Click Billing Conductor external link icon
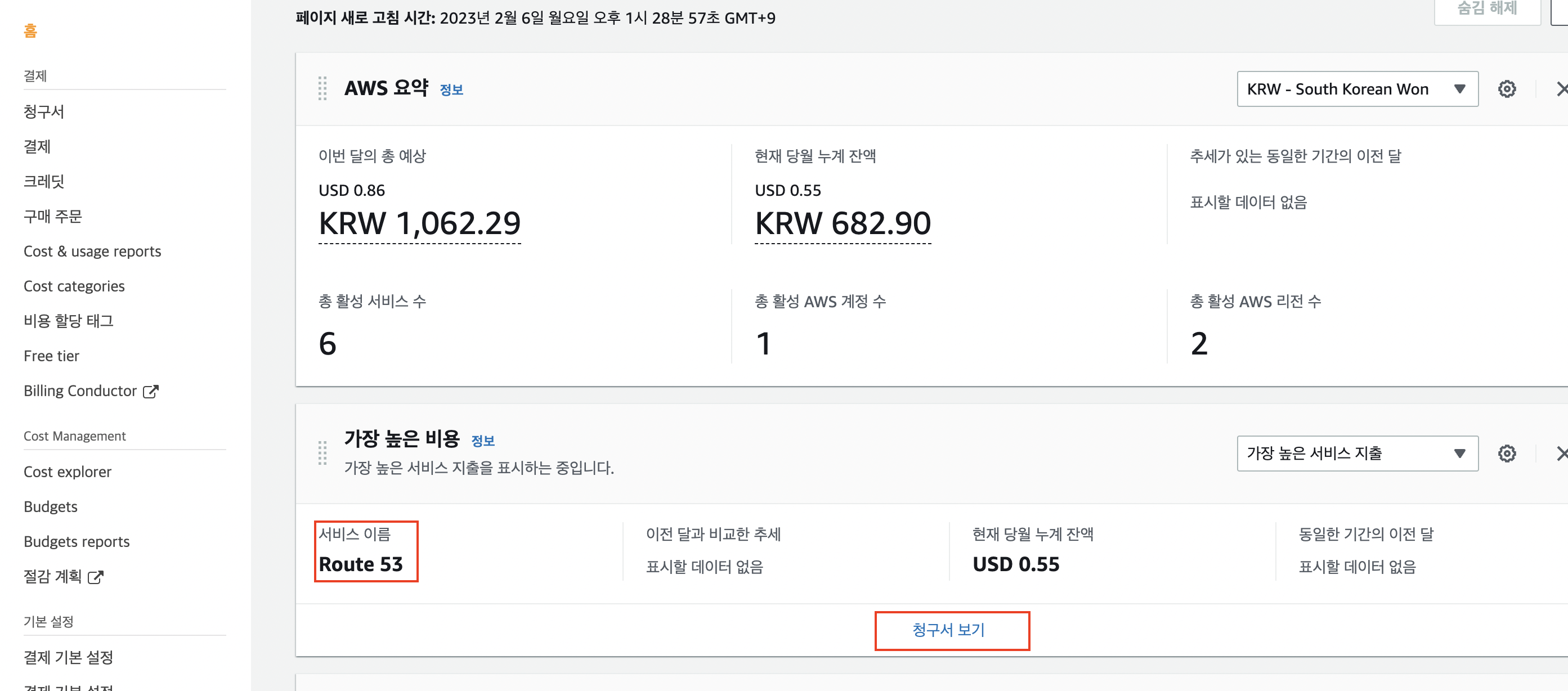This screenshot has height=691, width=1568. point(150,392)
